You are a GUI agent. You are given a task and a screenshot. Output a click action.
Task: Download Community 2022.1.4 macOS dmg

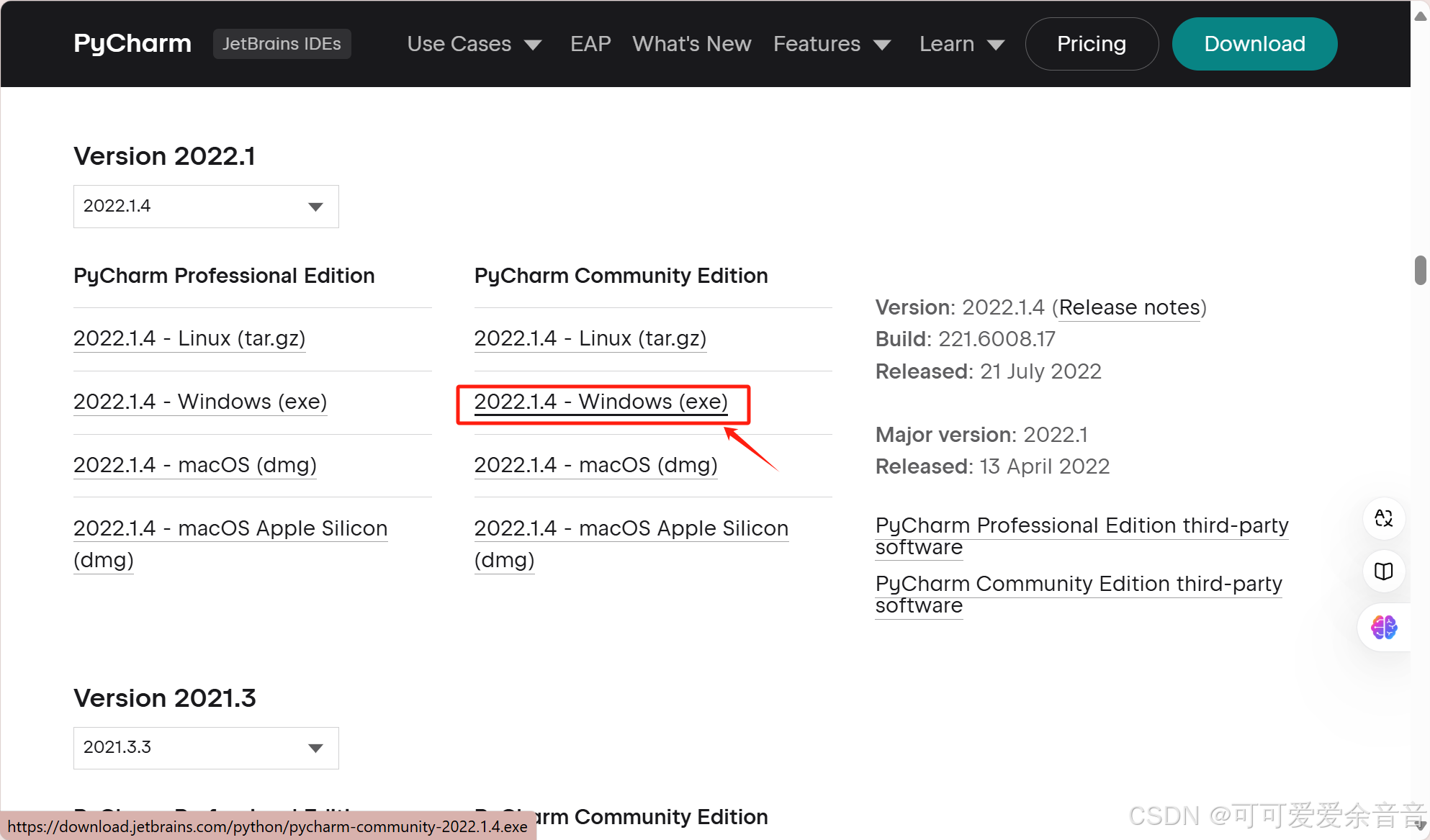pyautogui.click(x=596, y=465)
